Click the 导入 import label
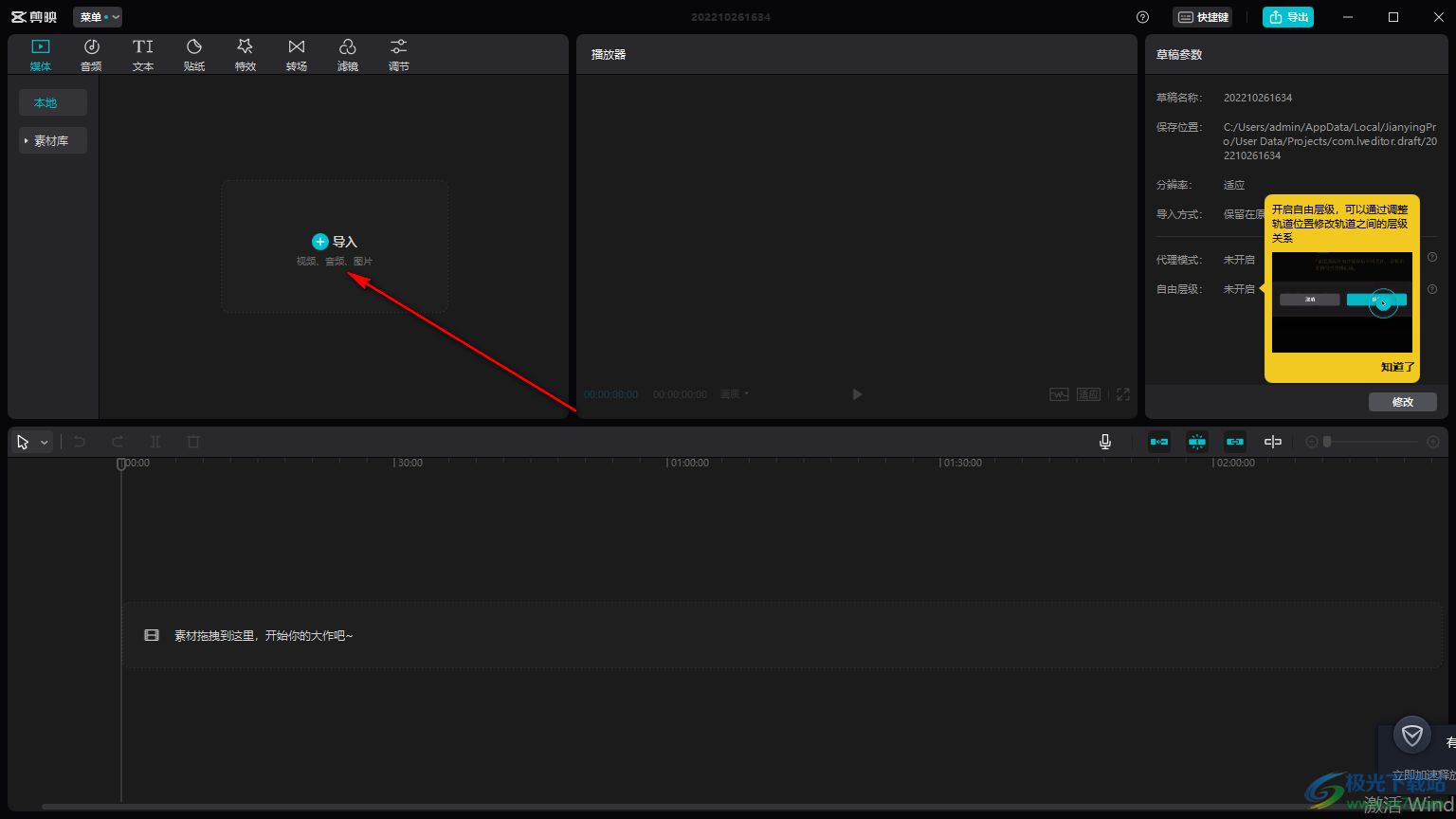This screenshot has width=1456, height=819. click(x=345, y=242)
